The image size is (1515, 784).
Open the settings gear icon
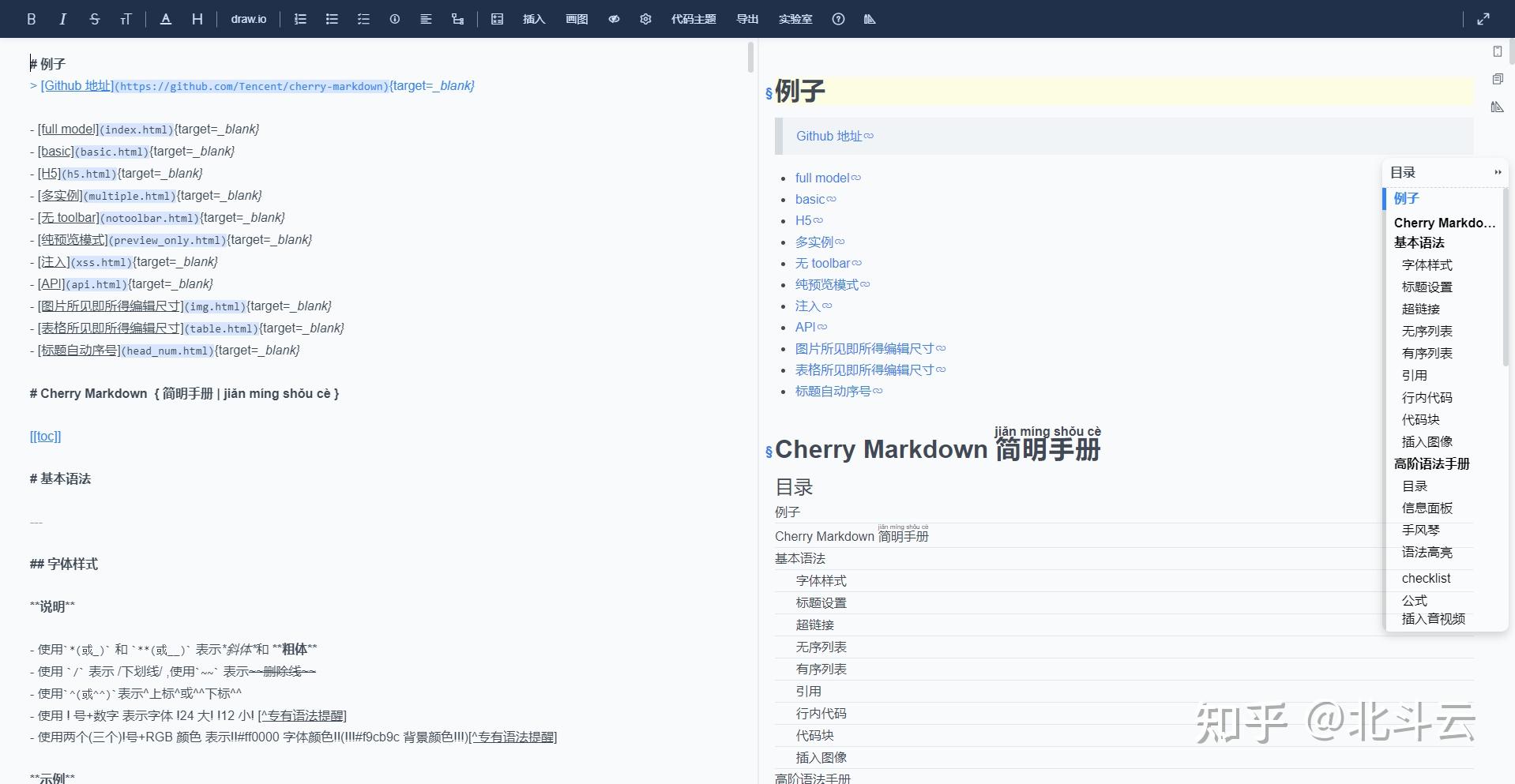pyautogui.click(x=645, y=19)
